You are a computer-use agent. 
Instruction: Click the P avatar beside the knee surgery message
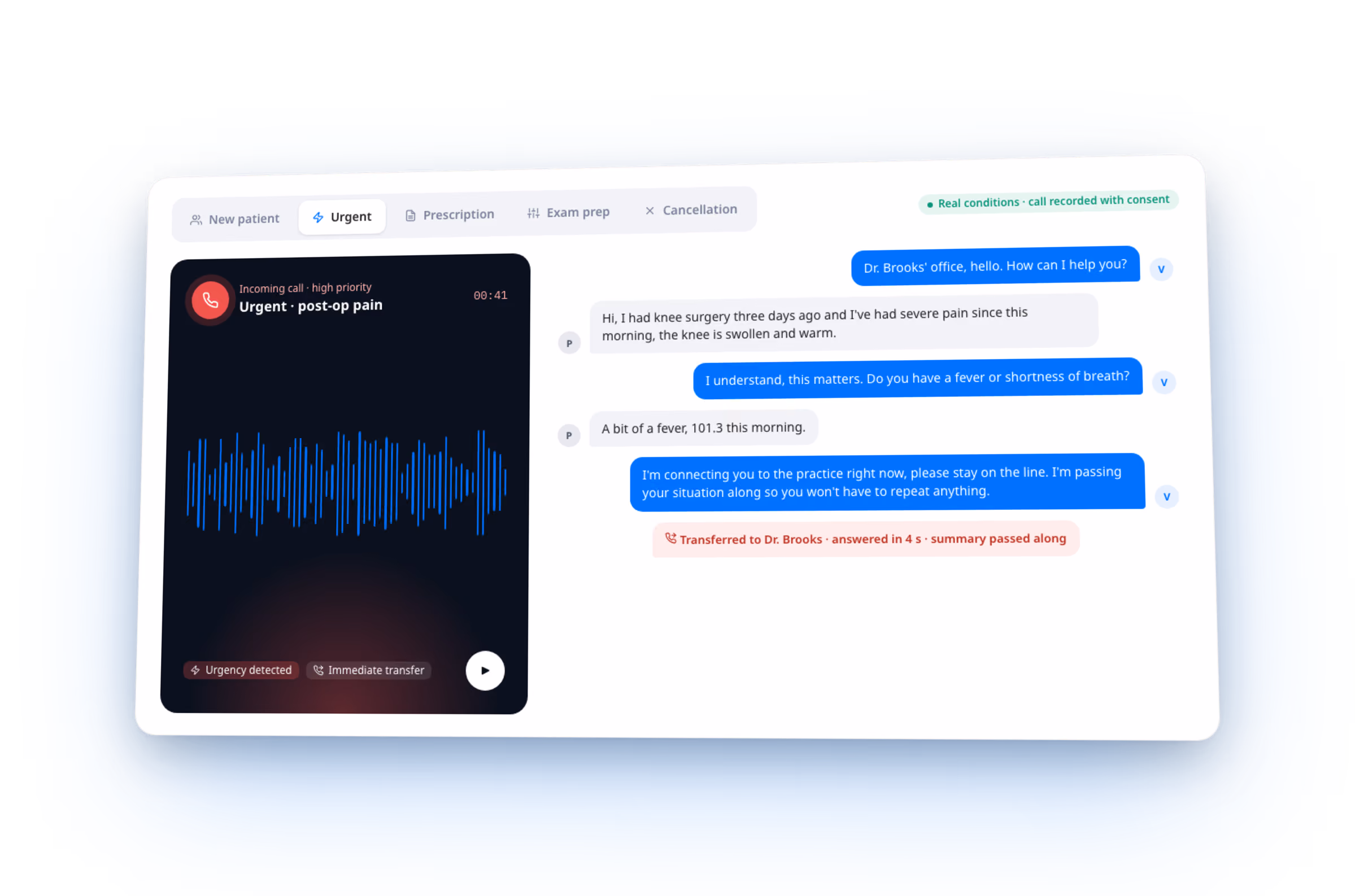[569, 343]
